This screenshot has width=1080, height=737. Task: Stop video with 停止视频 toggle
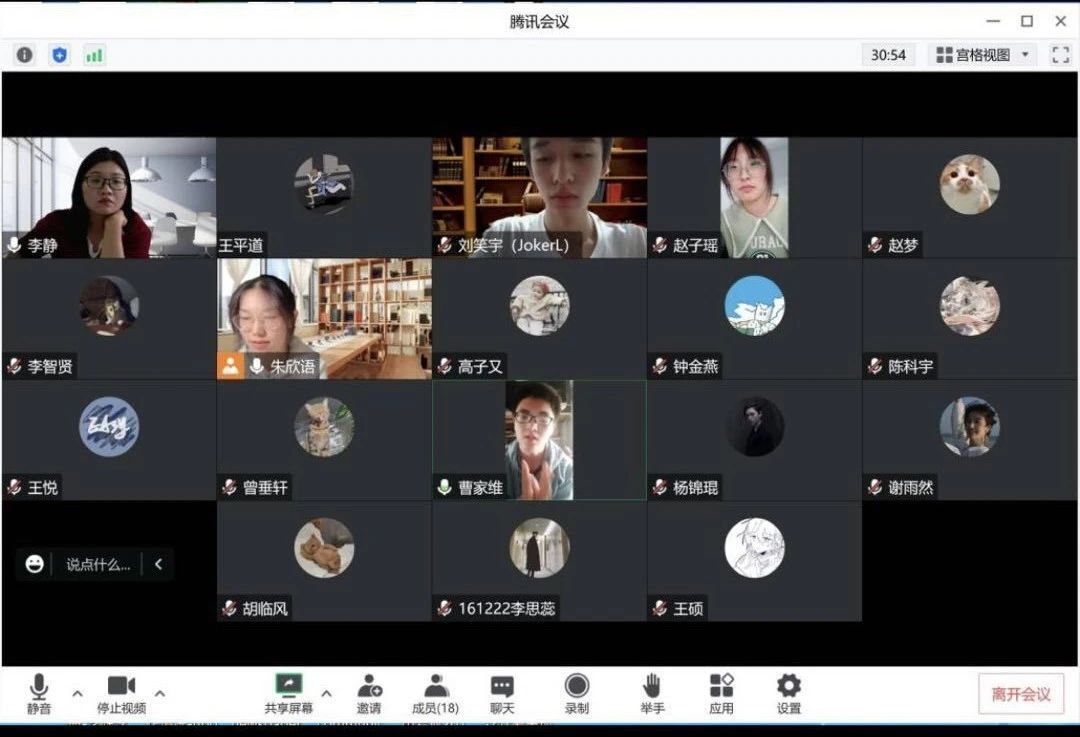(x=121, y=693)
